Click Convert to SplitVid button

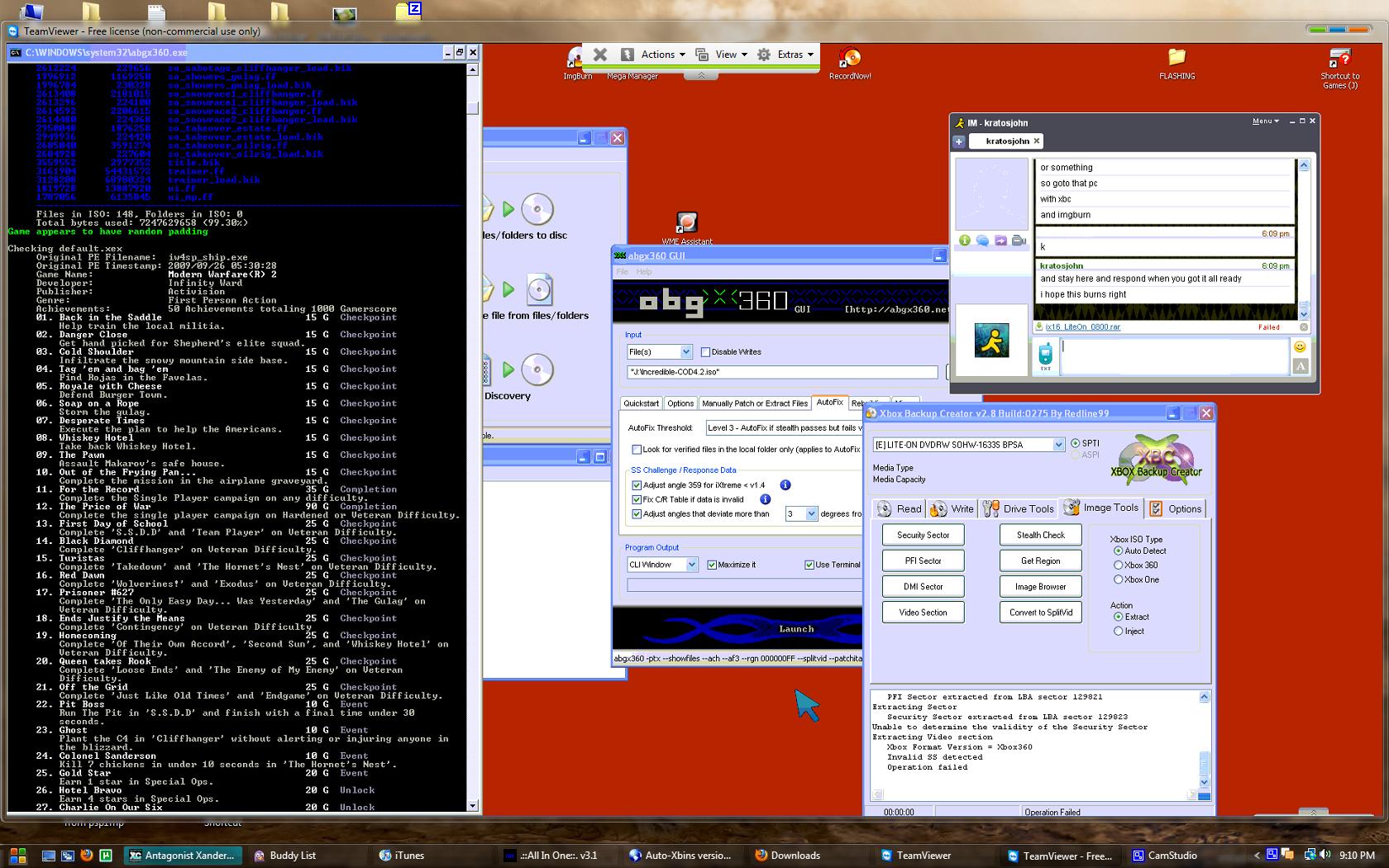point(1041,613)
